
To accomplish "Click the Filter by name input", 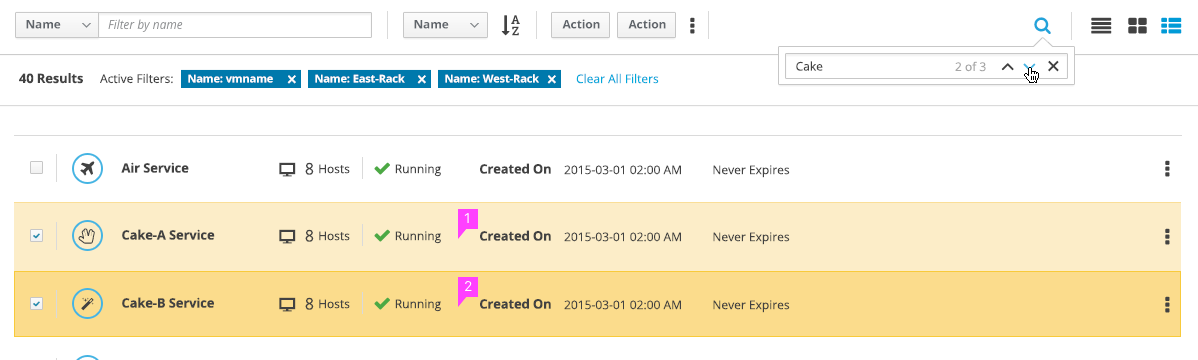I will [x=235, y=24].
